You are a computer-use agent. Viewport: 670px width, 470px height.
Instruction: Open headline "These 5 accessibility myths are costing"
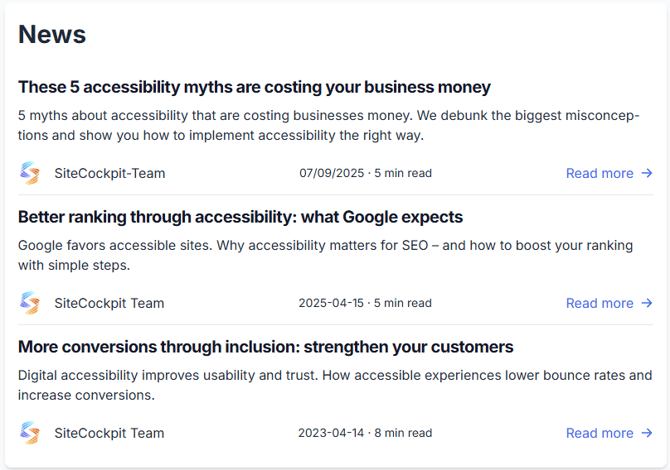(254, 87)
